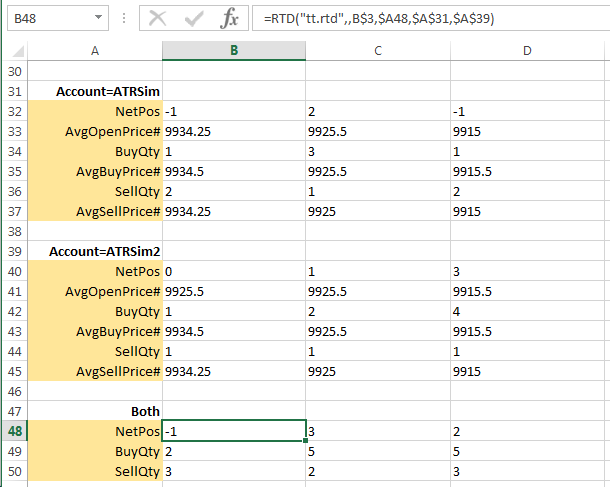Click cell B33 value 9934.25
The width and height of the screenshot is (610, 487).
[234, 131]
